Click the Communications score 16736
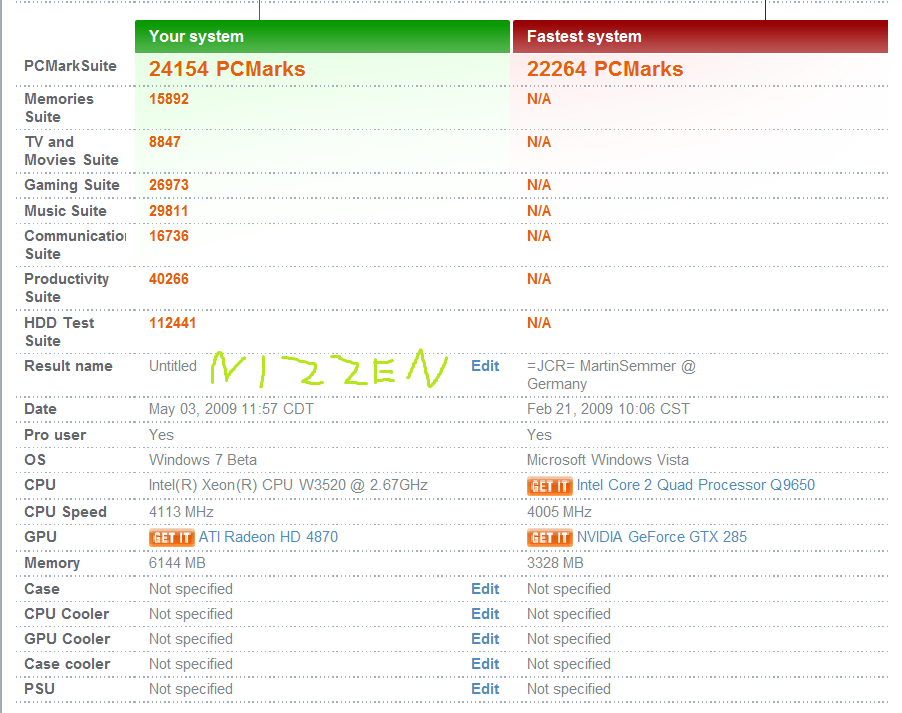Viewport: 902px width, 713px height. click(169, 236)
